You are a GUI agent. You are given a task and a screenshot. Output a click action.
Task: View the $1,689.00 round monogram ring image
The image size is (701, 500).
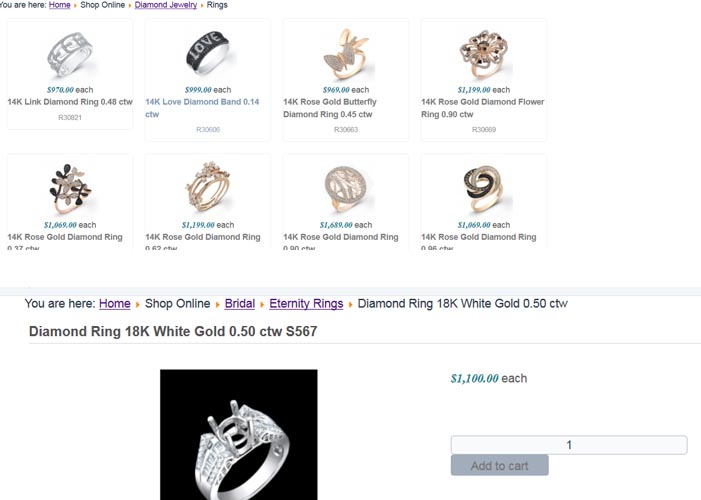coord(346,189)
